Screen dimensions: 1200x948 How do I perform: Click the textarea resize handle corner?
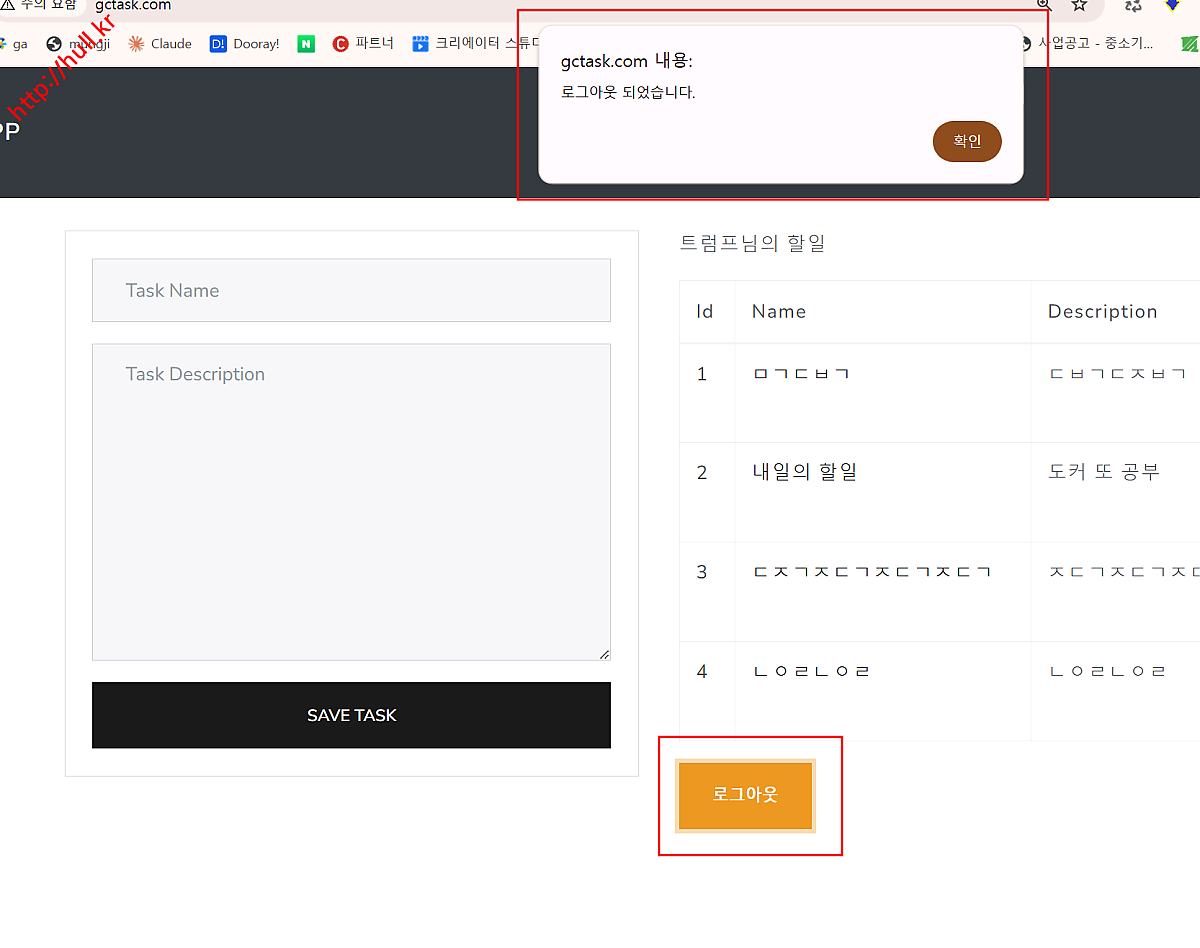click(604, 654)
